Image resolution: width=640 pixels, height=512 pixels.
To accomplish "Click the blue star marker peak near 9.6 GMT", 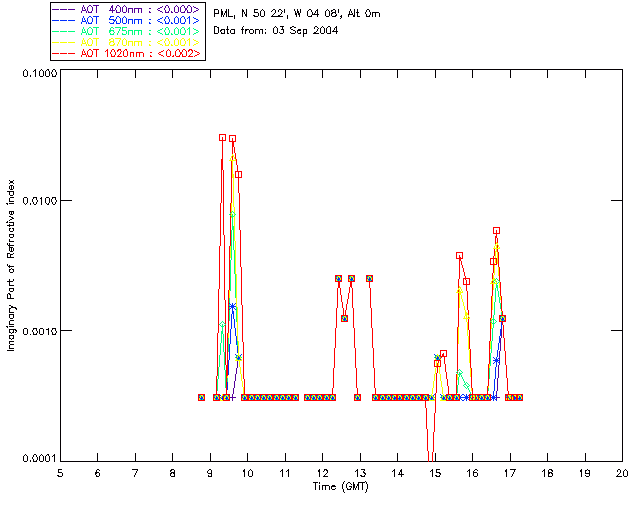I will (x=232, y=306).
